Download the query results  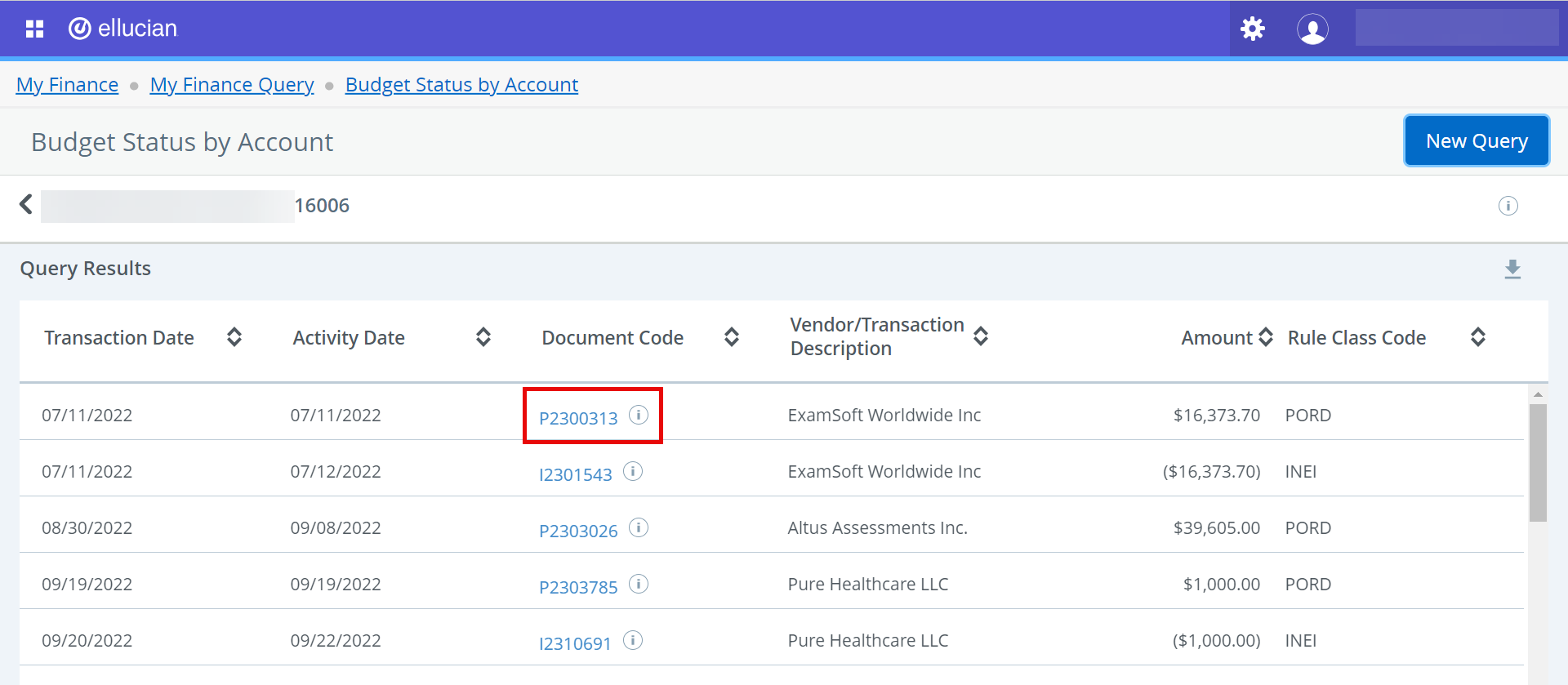[1512, 269]
